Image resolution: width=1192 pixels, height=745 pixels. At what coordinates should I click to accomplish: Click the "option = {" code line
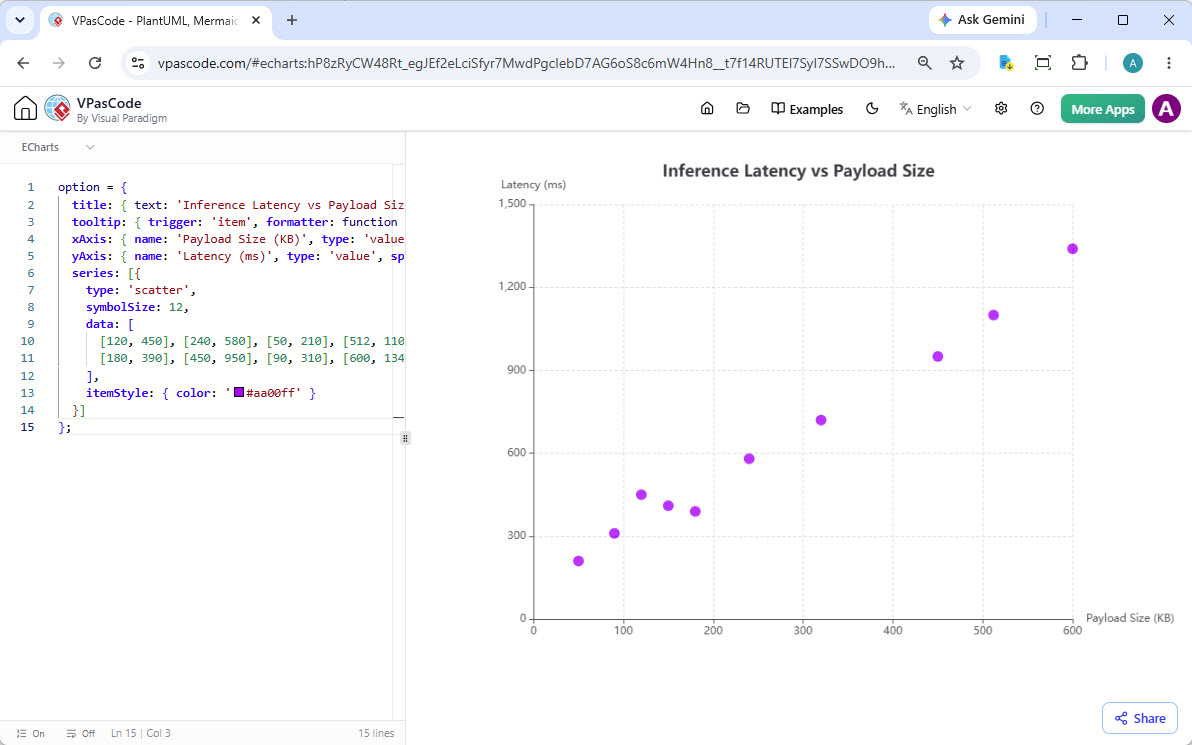pyautogui.click(x=92, y=187)
